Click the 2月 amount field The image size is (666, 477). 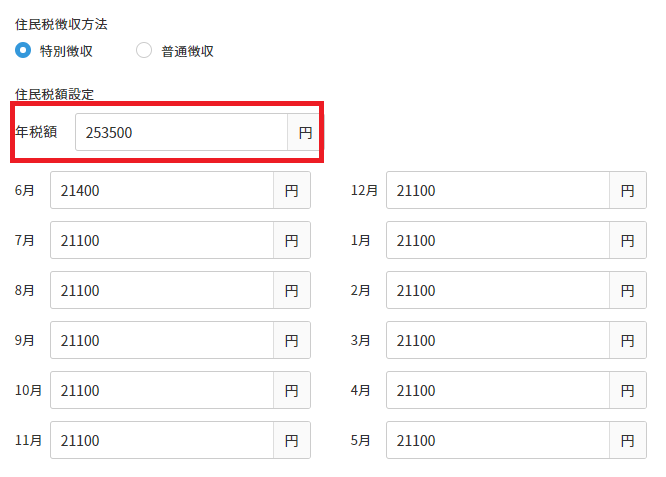click(498, 290)
